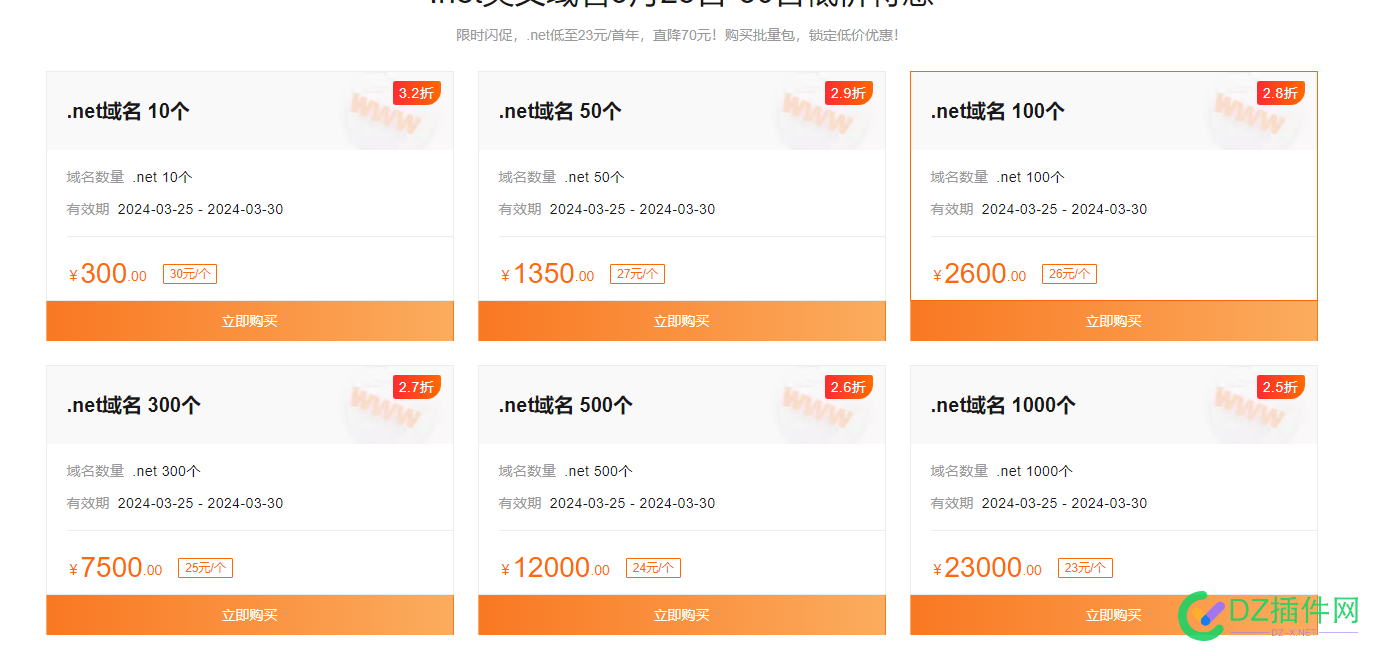The height and width of the screenshot is (656, 1378).
Task: Click the ¥12000.00 price
Action: click(x=556, y=568)
